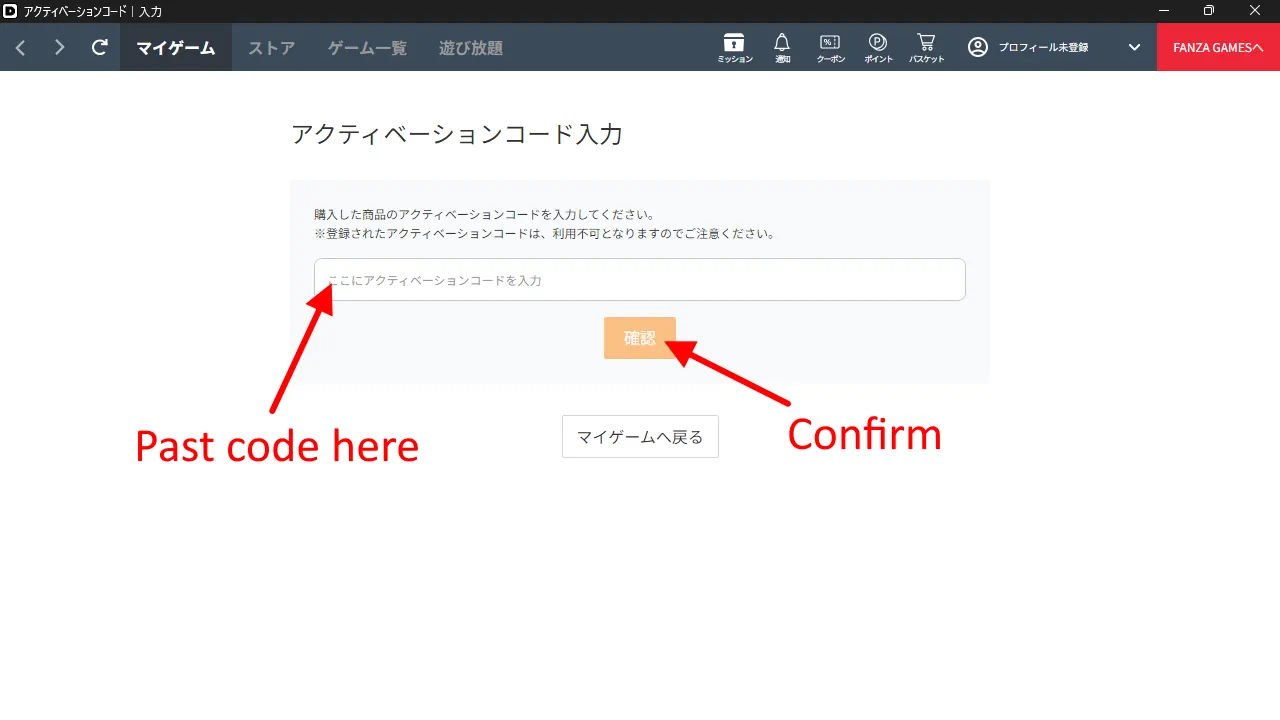Open the バスケット shopping cart icon
The image size is (1280, 720).
tap(926, 47)
